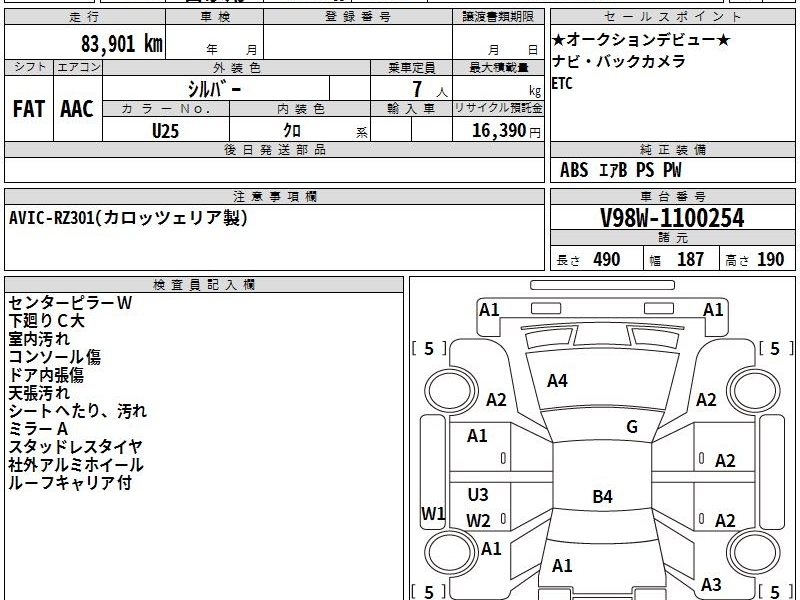Click the 外装色 header

click(237, 68)
